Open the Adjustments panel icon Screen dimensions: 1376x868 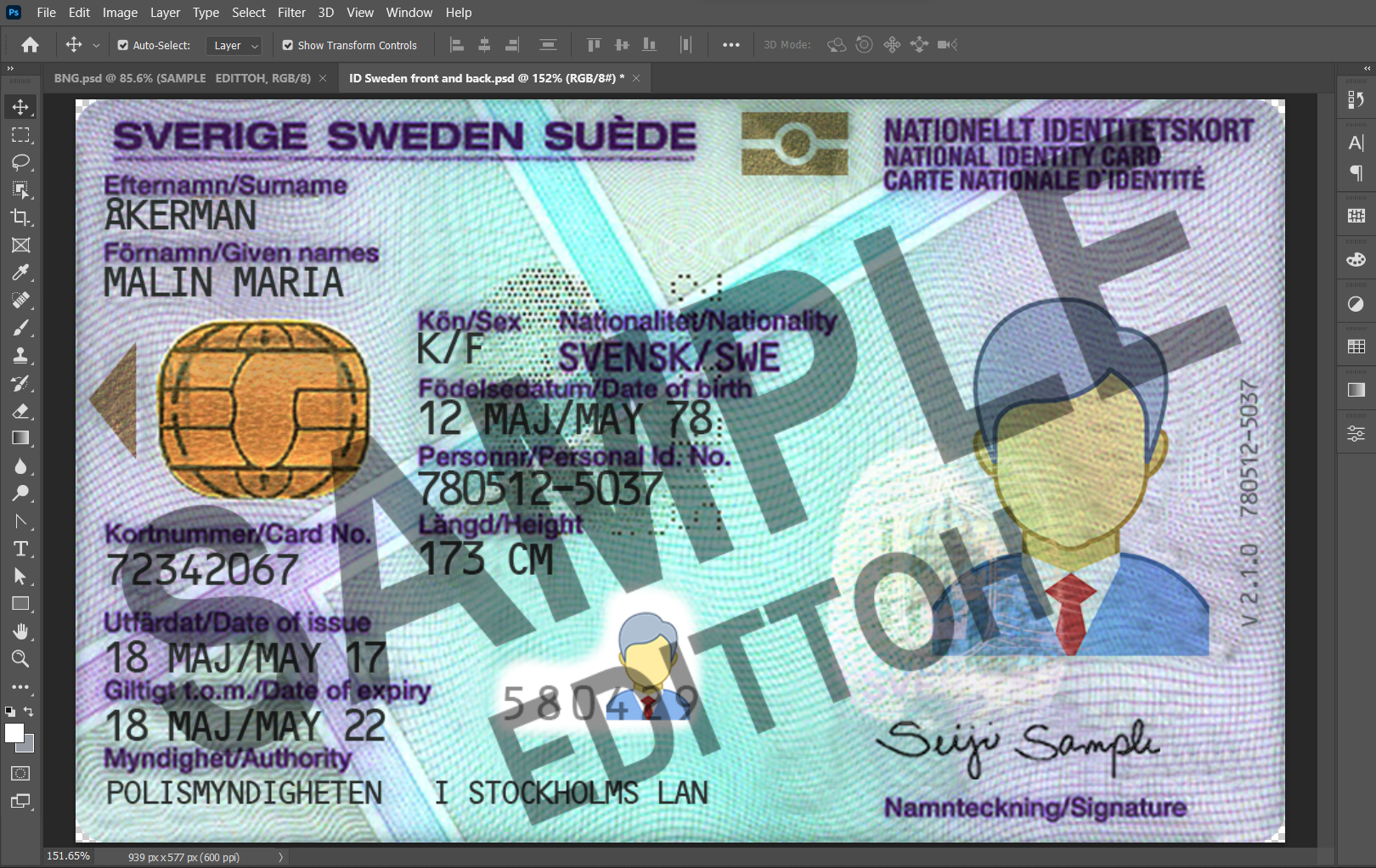(x=1356, y=304)
